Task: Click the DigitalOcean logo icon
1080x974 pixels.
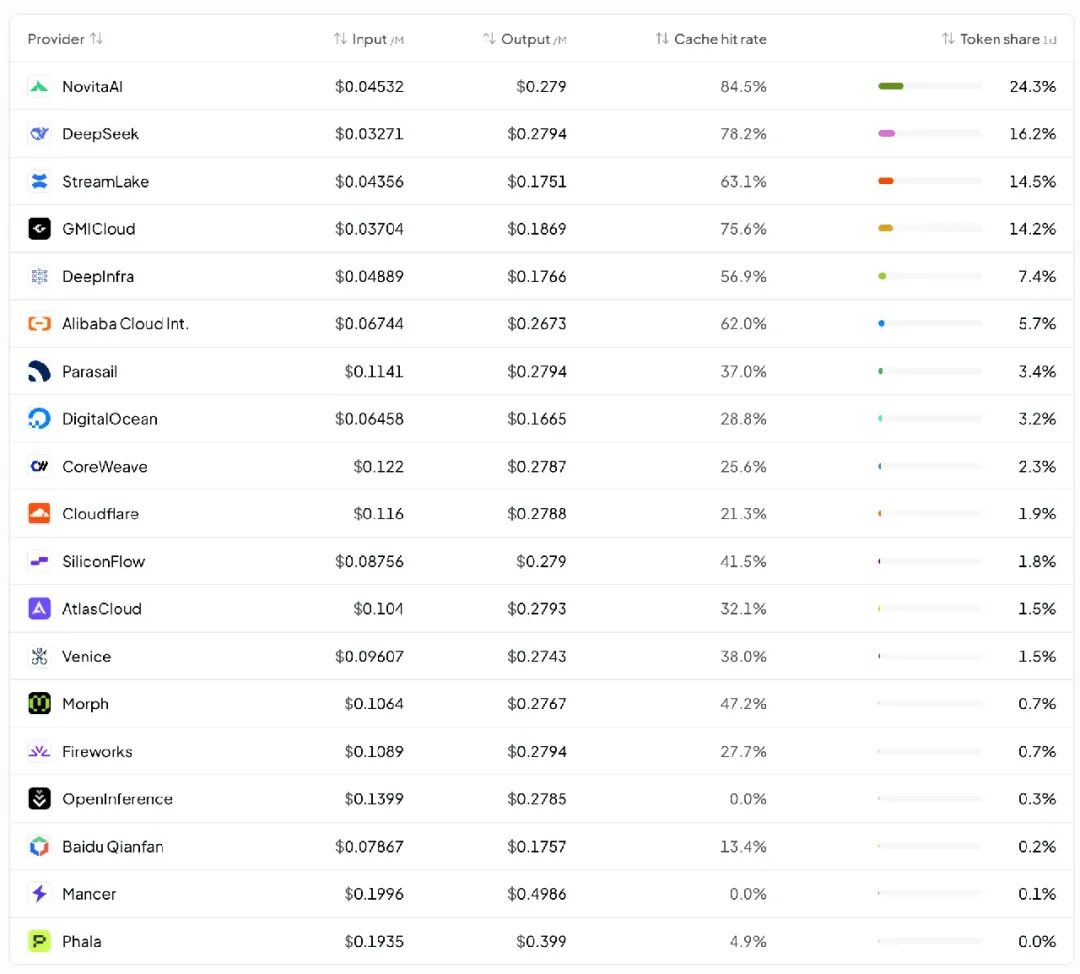Action: point(39,419)
